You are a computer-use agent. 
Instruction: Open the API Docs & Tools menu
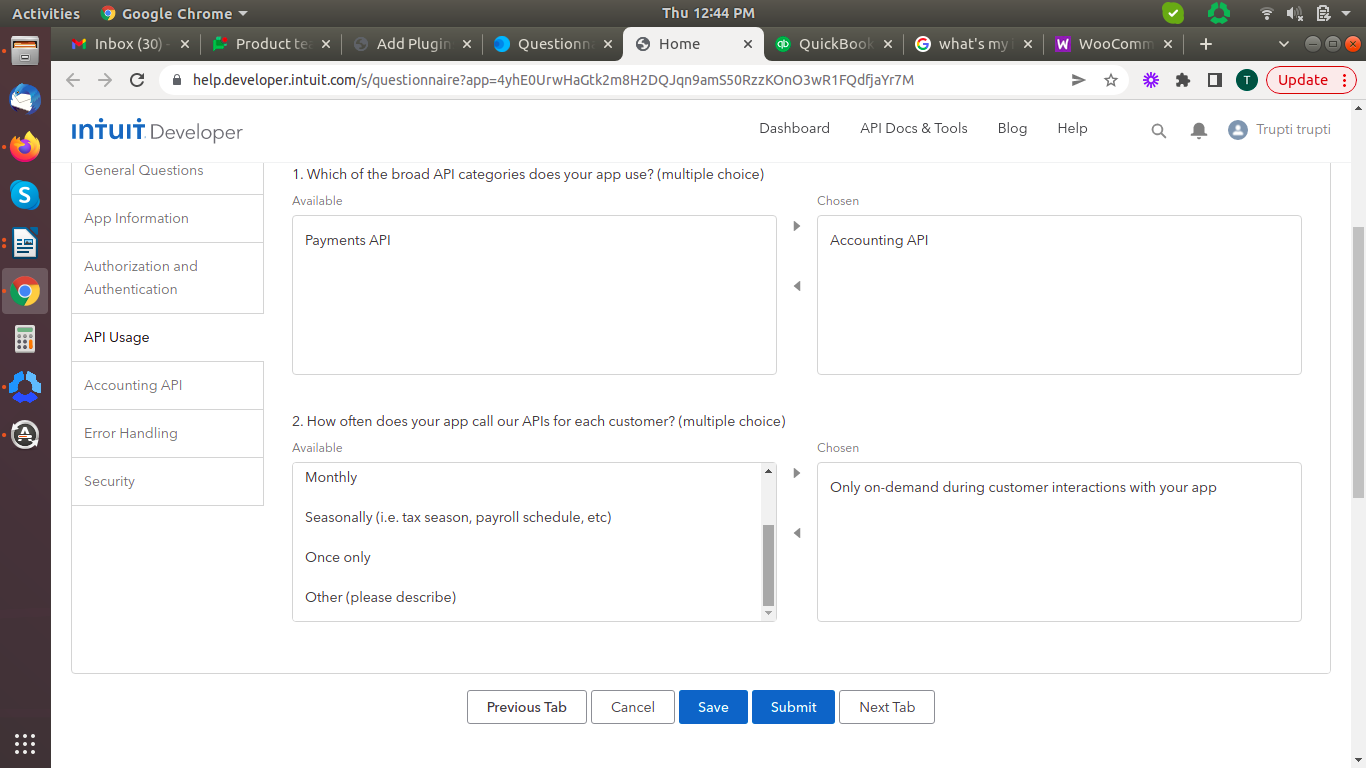pyautogui.click(x=913, y=128)
